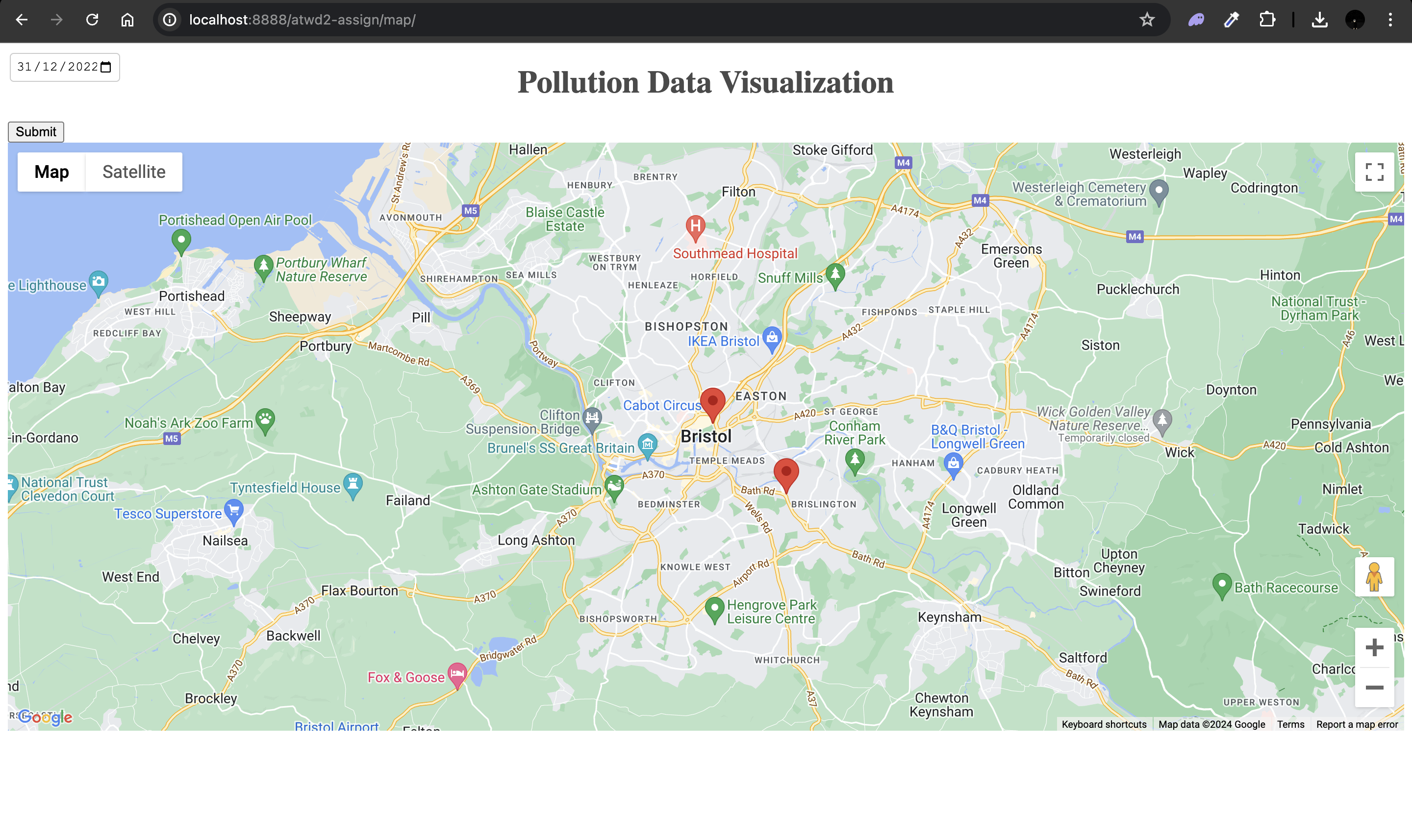This screenshot has height=840, width=1412.
Task: Click the Bristol city label
Action: click(706, 436)
